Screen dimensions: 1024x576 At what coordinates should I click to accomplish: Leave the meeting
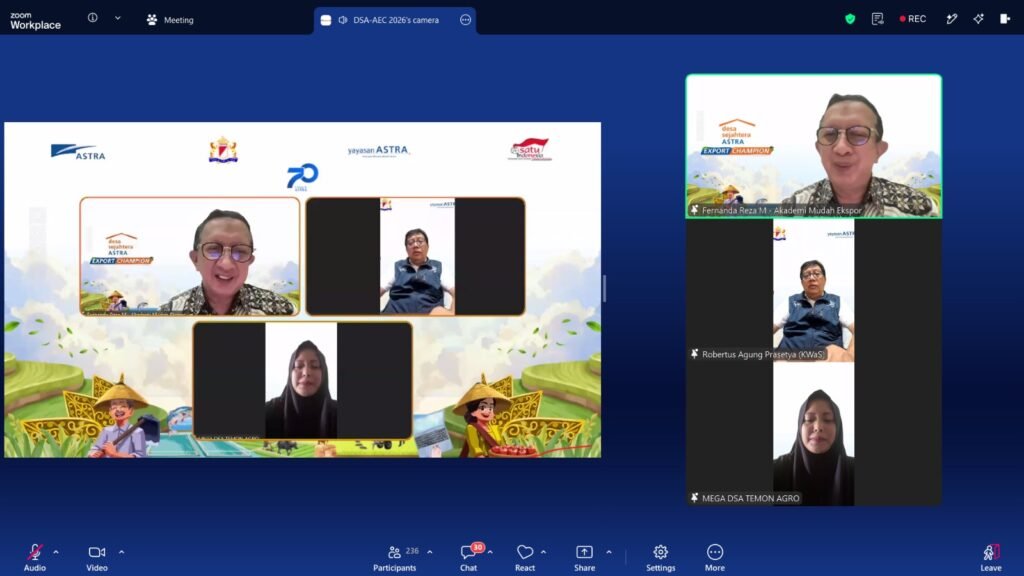pyautogui.click(x=991, y=558)
